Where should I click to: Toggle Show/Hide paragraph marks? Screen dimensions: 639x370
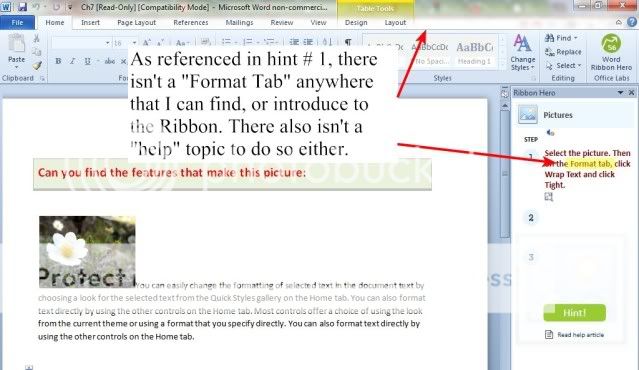[348, 42]
